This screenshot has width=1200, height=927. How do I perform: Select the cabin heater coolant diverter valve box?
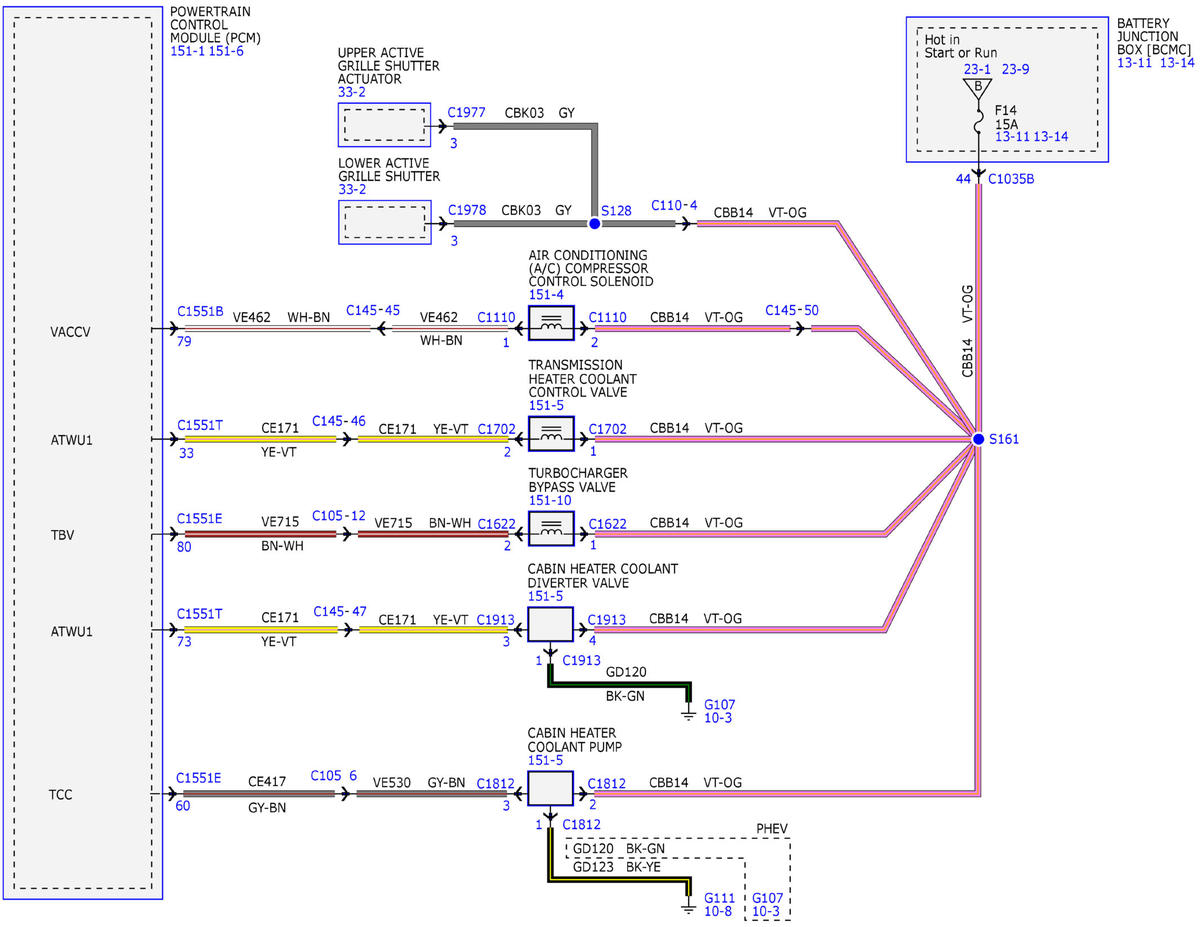tap(550, 625)
